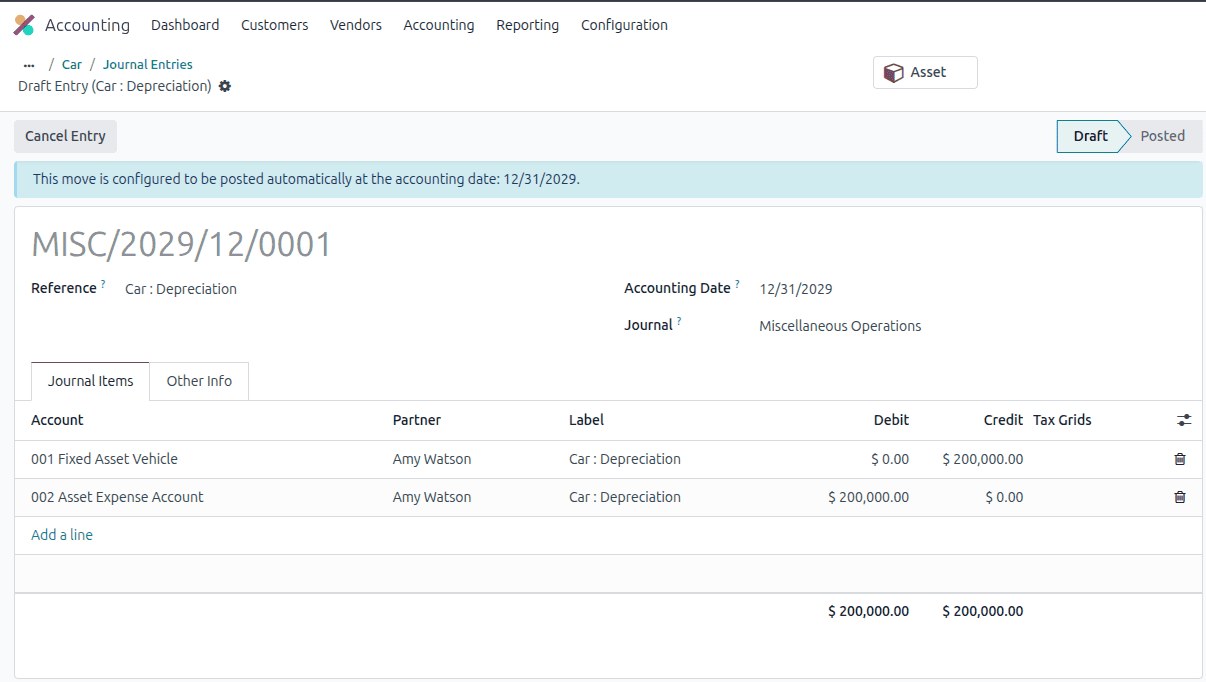Switch to the Other Info tab
The height and width of the screenshot is (682, 1206).
(x=198, y=381)
